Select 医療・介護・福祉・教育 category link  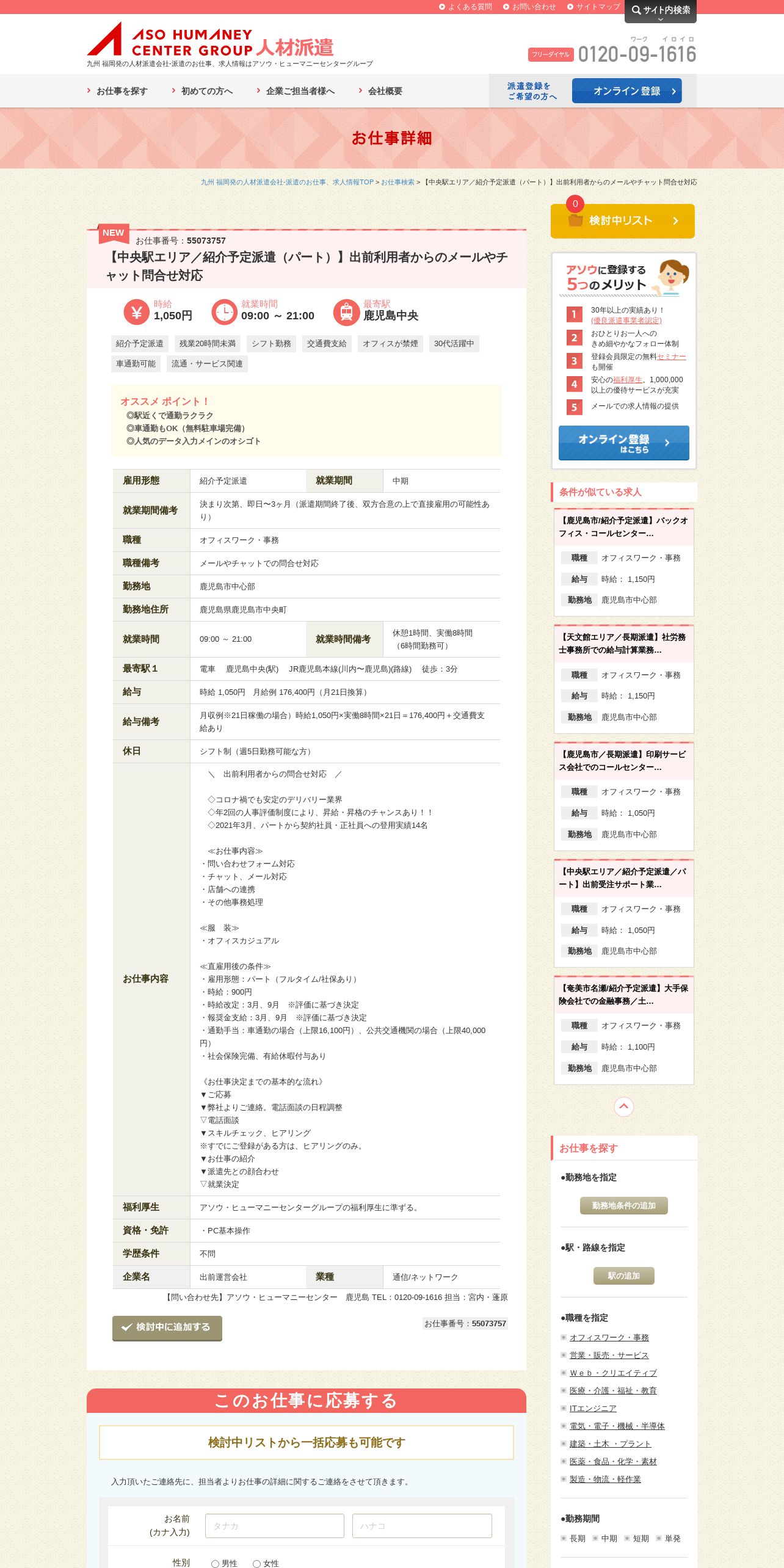613,1390
